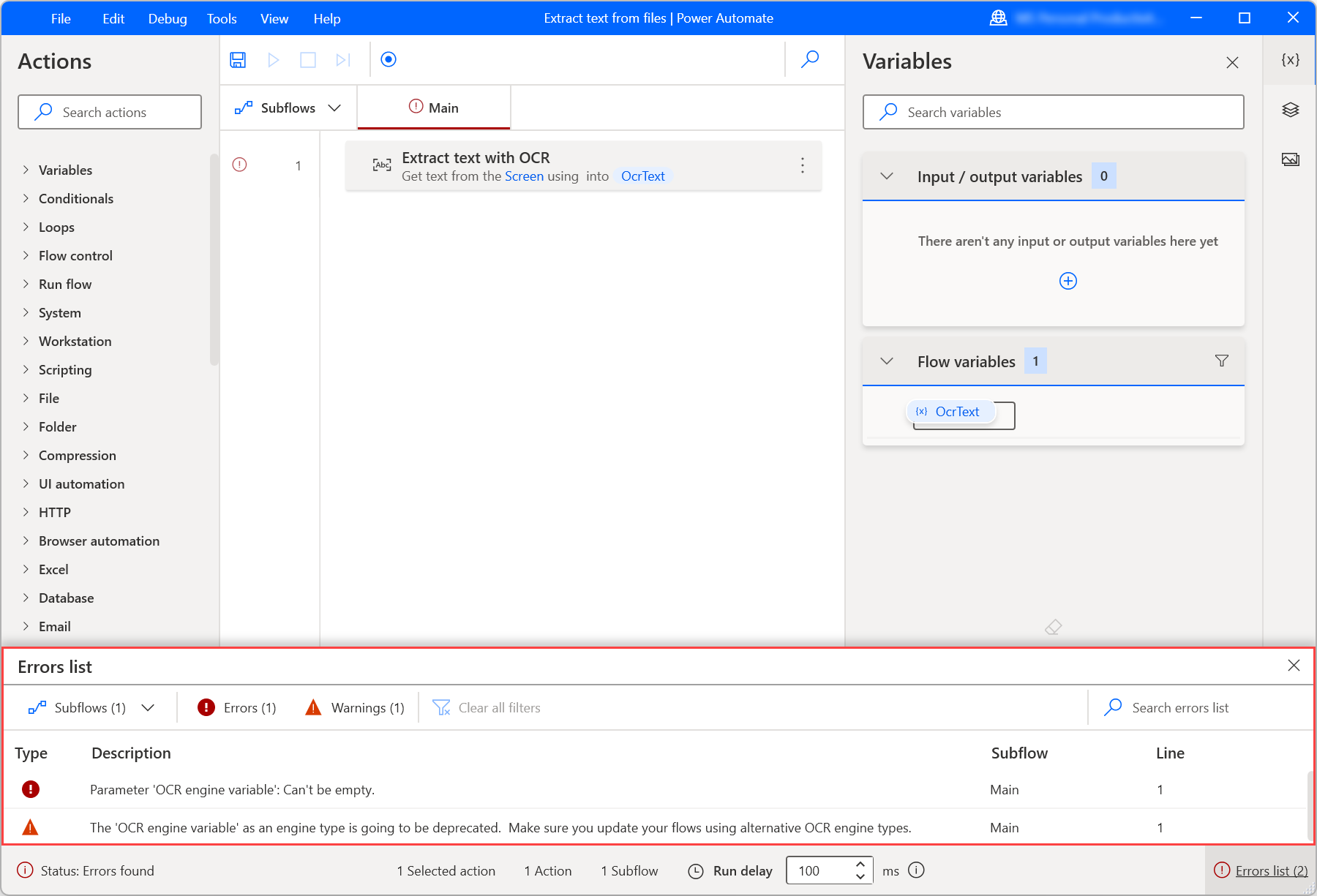Toggle the Warnings filter in errors list

[x=354, y=707]
